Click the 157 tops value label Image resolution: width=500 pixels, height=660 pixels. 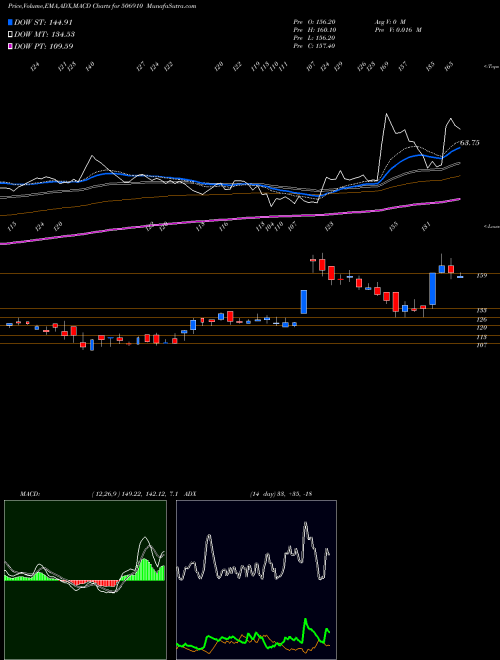403,66
